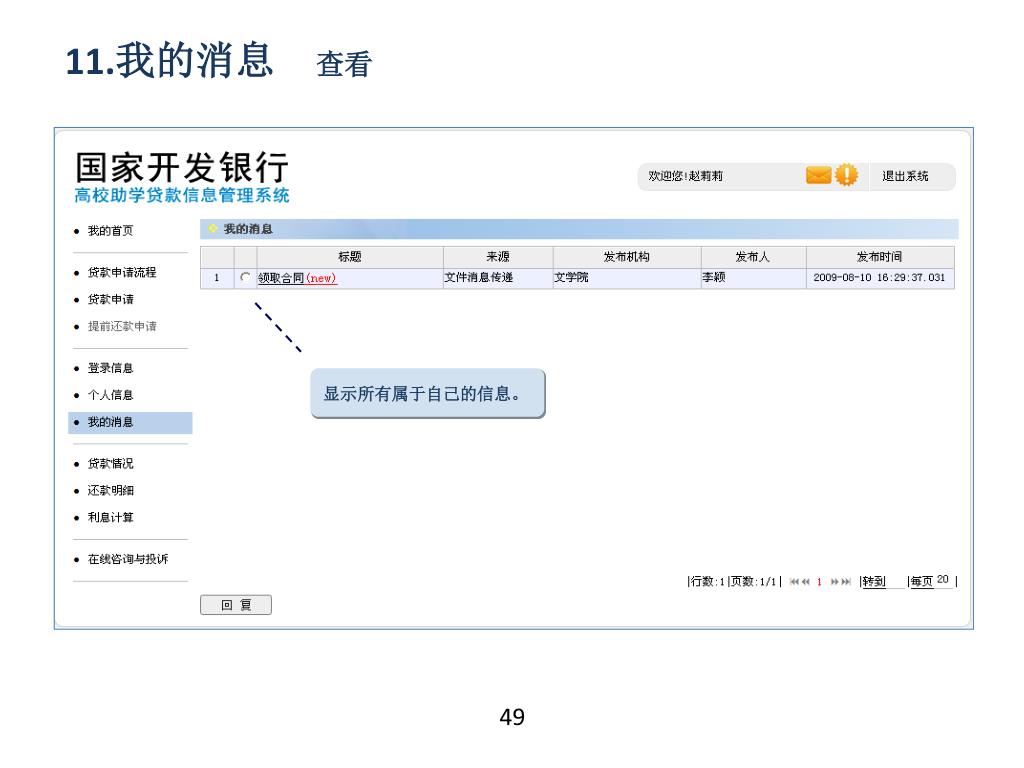This screenshot has height=768, width=1024.
Task: Click the 发布人 column header
Action: coord(754,257)
